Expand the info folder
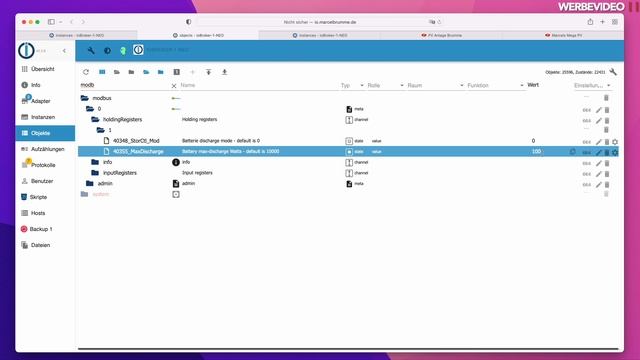 click(x=95, y=162)
